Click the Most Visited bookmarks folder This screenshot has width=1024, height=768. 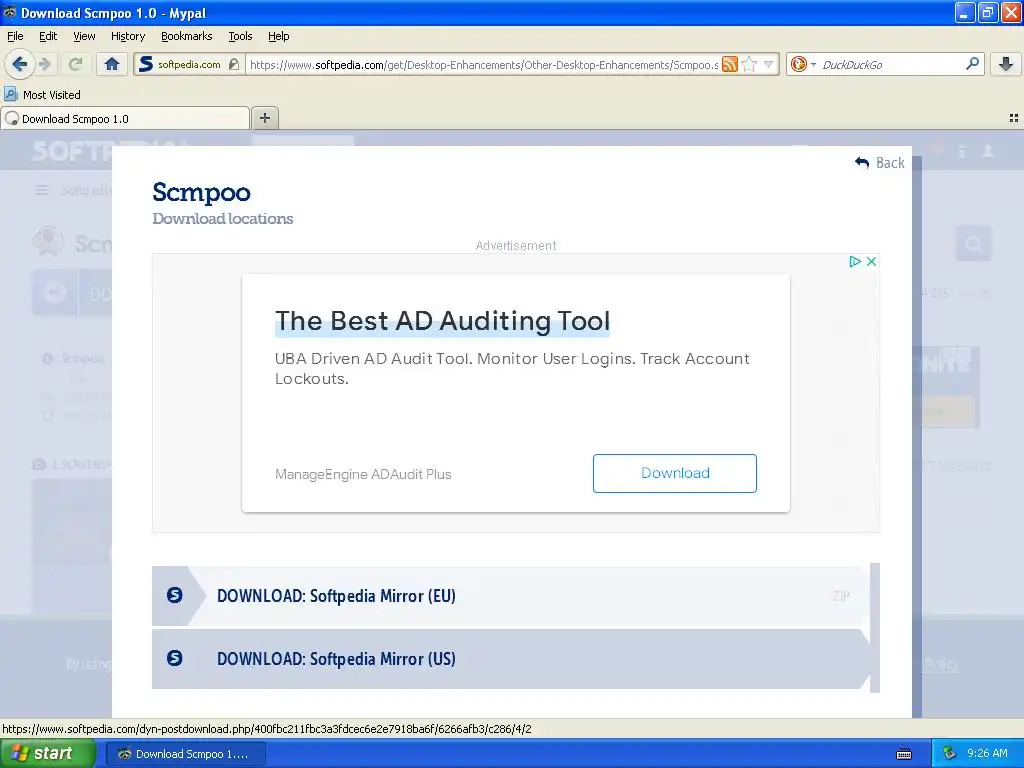pos(42,95)
